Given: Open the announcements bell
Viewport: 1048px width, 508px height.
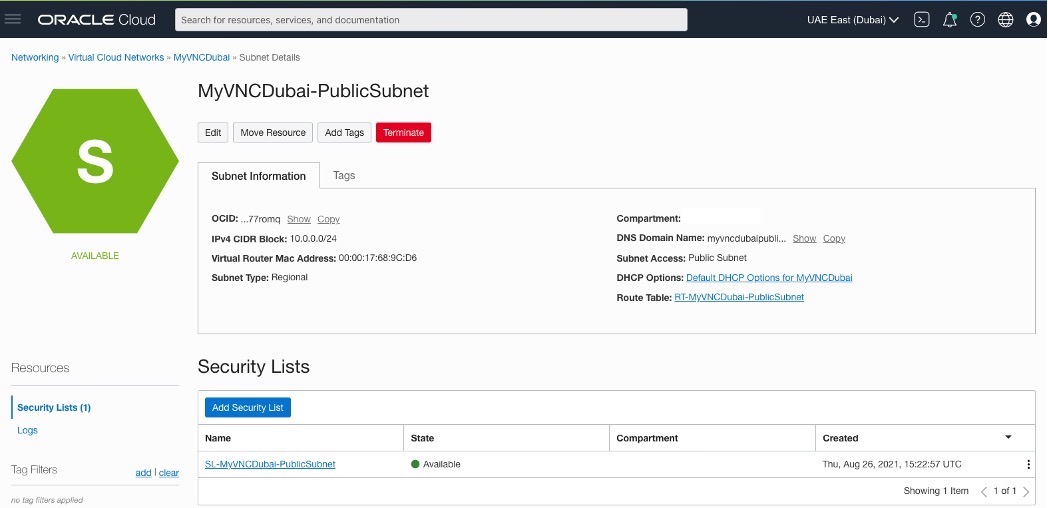Looking at the screenshot, I should tap(950, 19).
